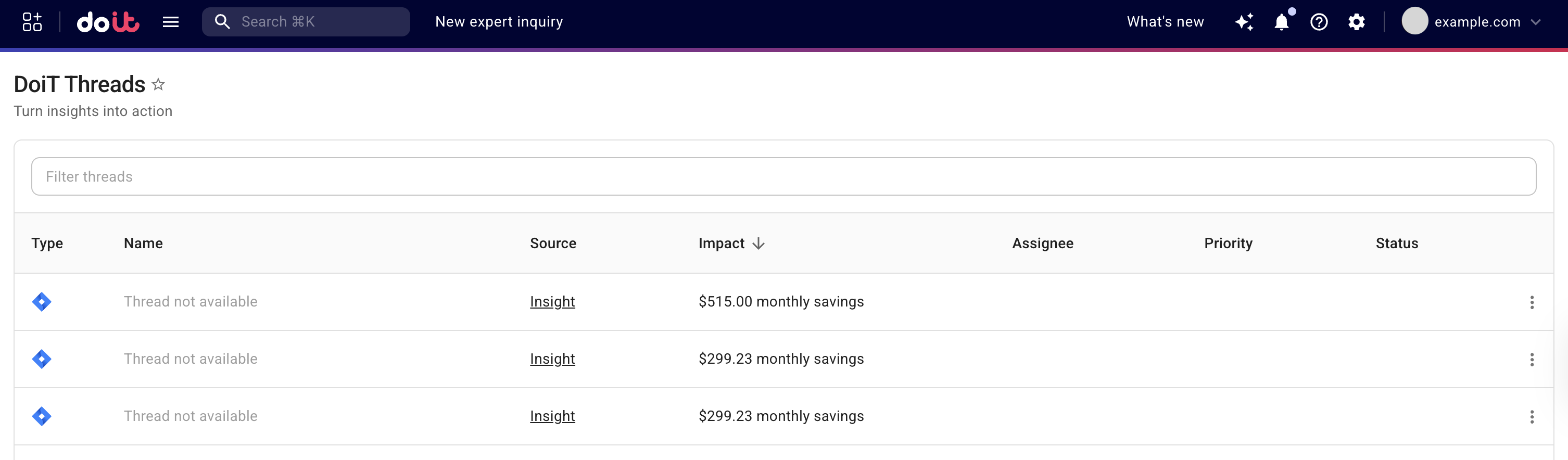Open the Insight link in the third row
This screenshot has width=1568, height=460.
[552, 416]
